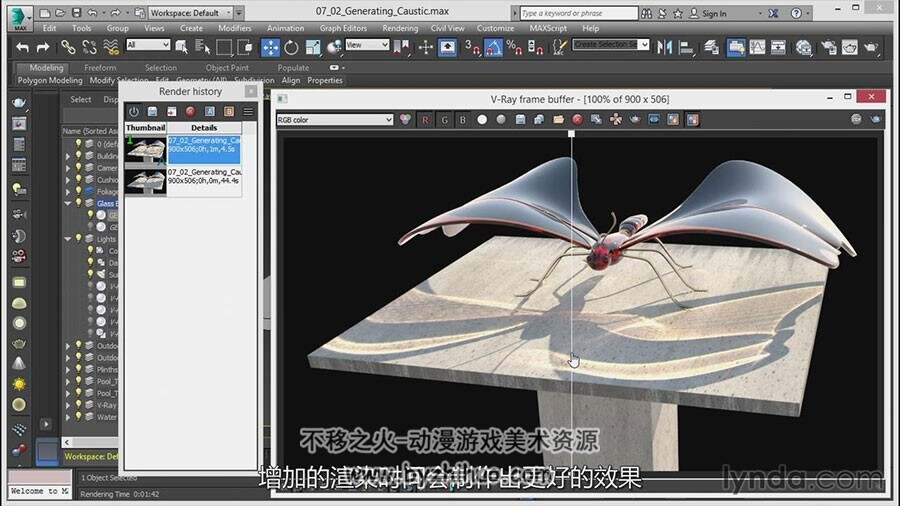Toggle the Blue channel in frame buffer
Image resolution: width=900 pixels, height=506 pixels.
[463, 119]
